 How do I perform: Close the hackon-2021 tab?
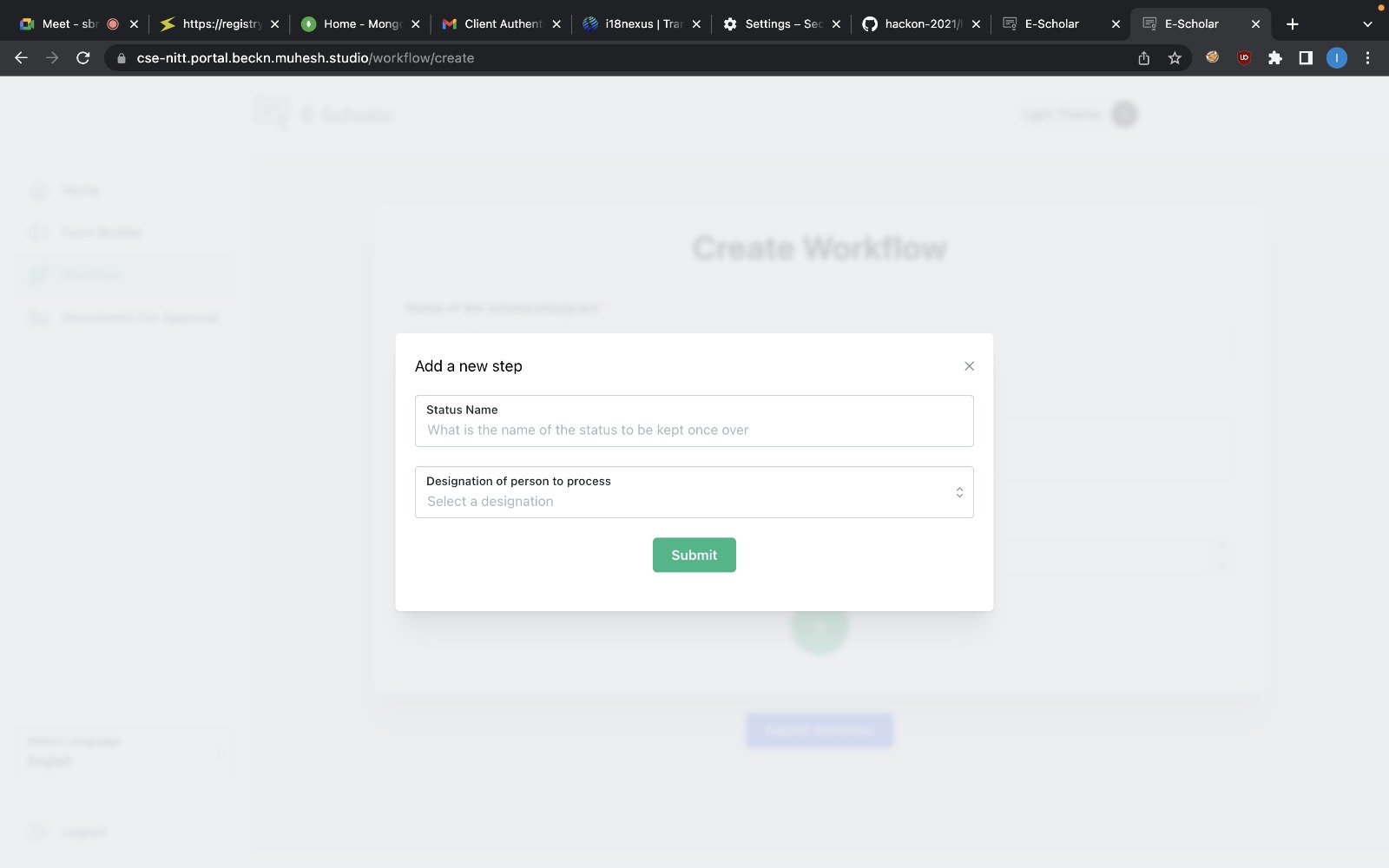[x=976, y=24]
